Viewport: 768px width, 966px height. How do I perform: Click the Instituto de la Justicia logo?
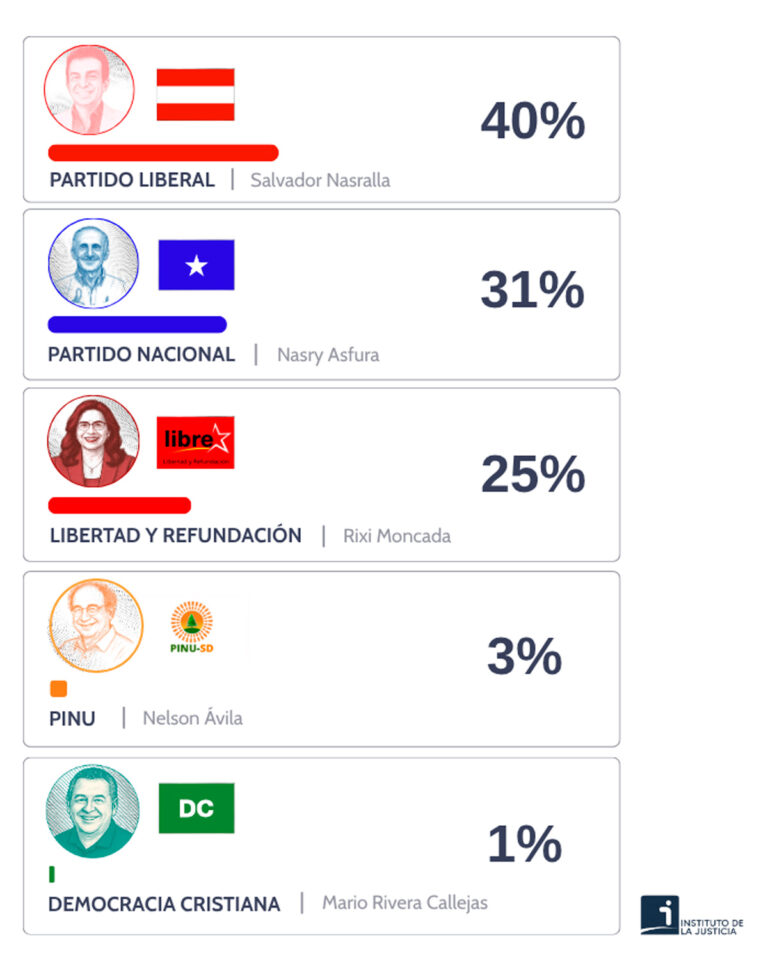[692, 917]
